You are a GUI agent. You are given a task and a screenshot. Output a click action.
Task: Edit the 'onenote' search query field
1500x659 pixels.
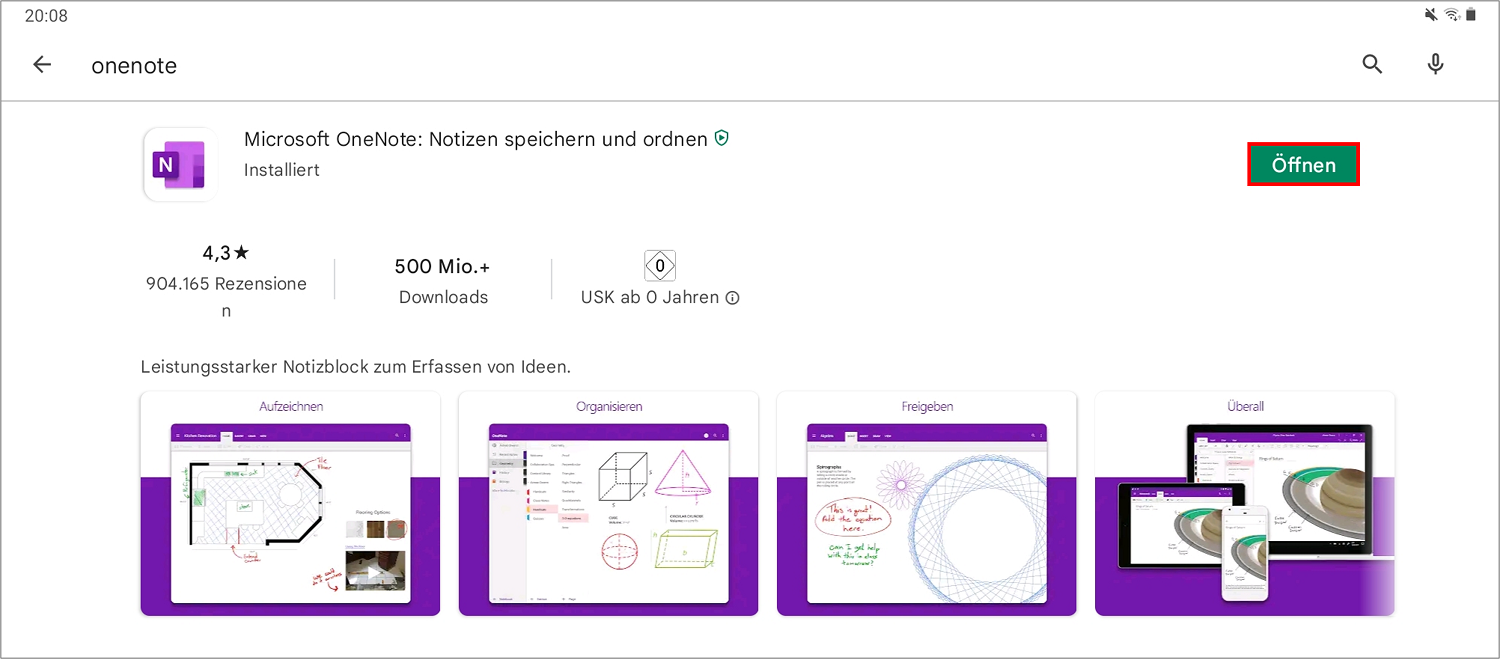pyautogui.click(x=134, y=65)
